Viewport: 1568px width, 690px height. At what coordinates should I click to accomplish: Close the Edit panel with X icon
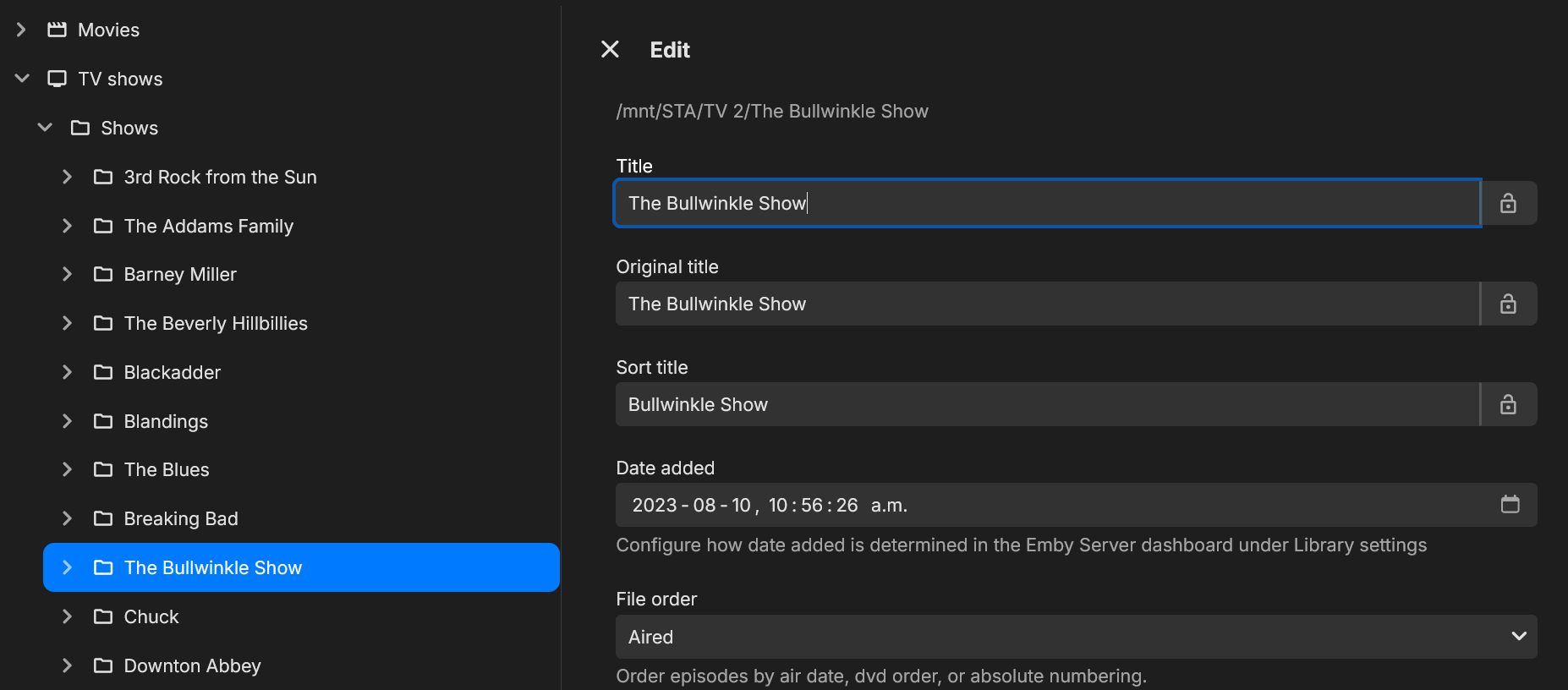tap(610, 50)
